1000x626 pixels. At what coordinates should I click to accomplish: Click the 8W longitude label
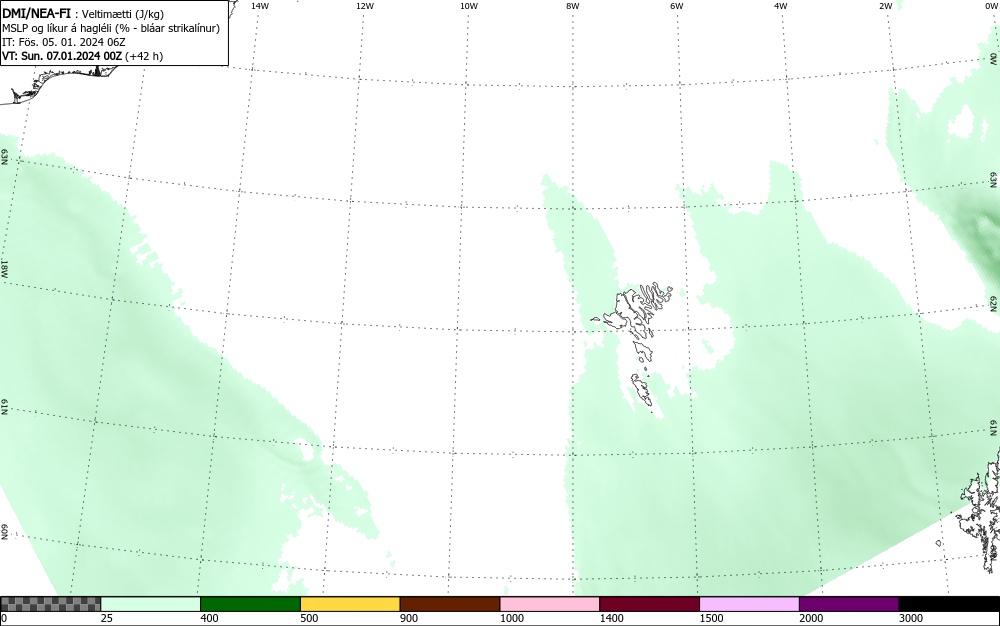(573, 6)
